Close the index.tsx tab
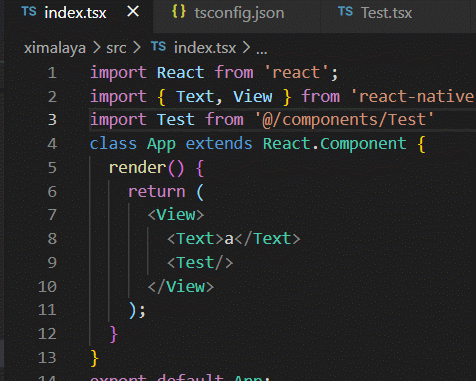 [133, 12]
